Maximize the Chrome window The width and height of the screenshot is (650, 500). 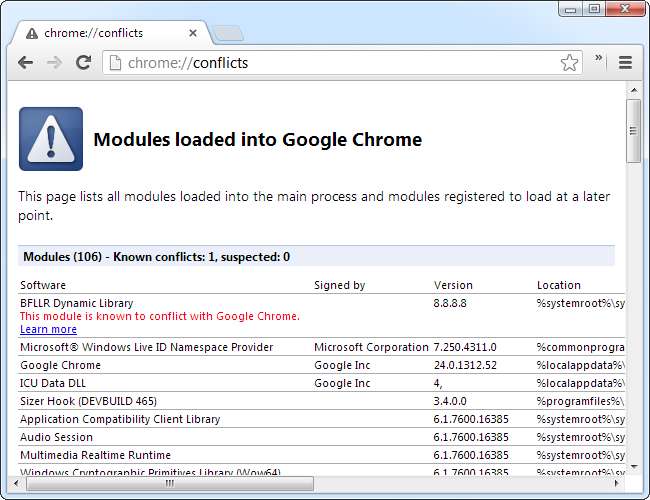click(x=594, y=9)
